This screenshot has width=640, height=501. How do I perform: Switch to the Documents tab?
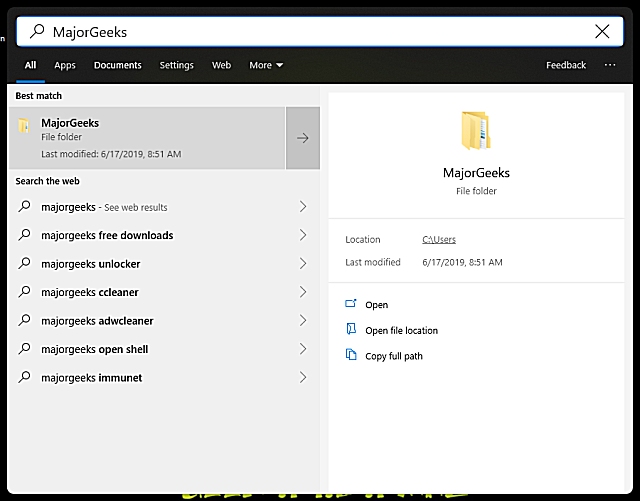pos(118,65)
